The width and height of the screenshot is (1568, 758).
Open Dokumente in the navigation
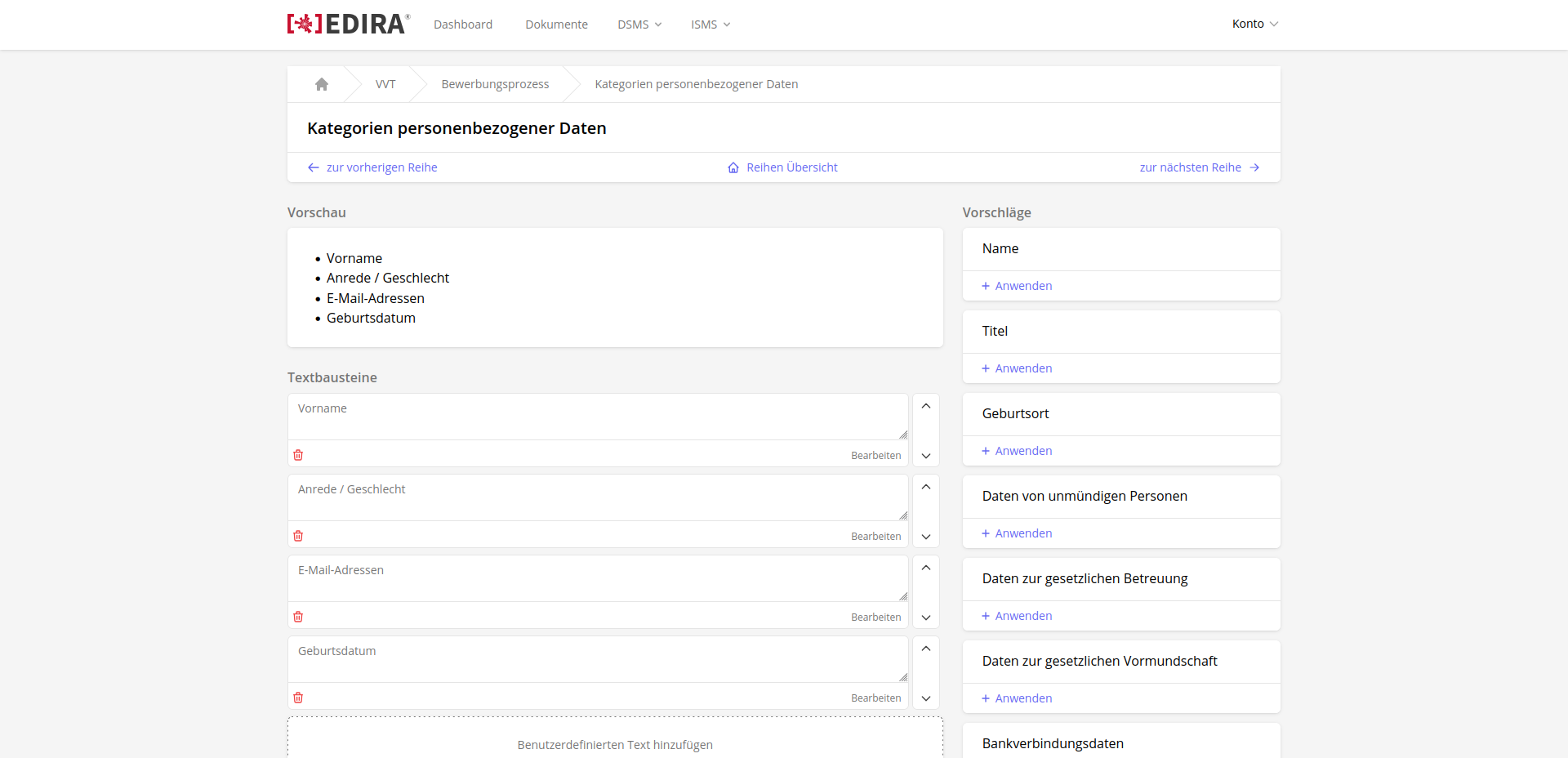click(x=557, y=25)
